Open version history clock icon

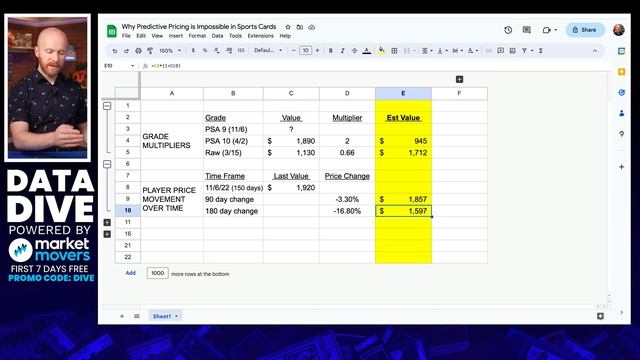(x=508, y=30)
